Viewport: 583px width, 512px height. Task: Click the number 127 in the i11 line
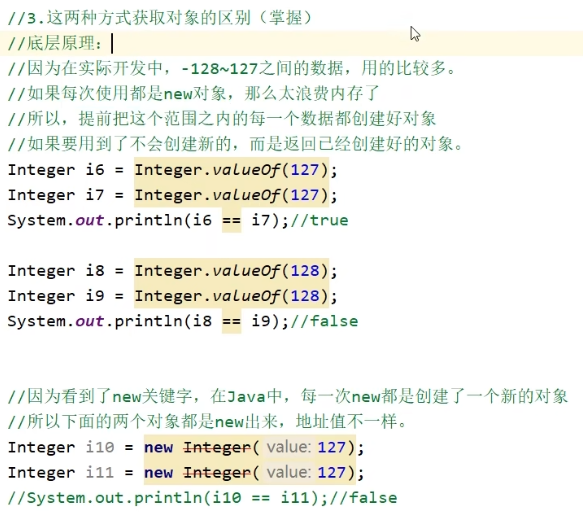pos(332,473)
